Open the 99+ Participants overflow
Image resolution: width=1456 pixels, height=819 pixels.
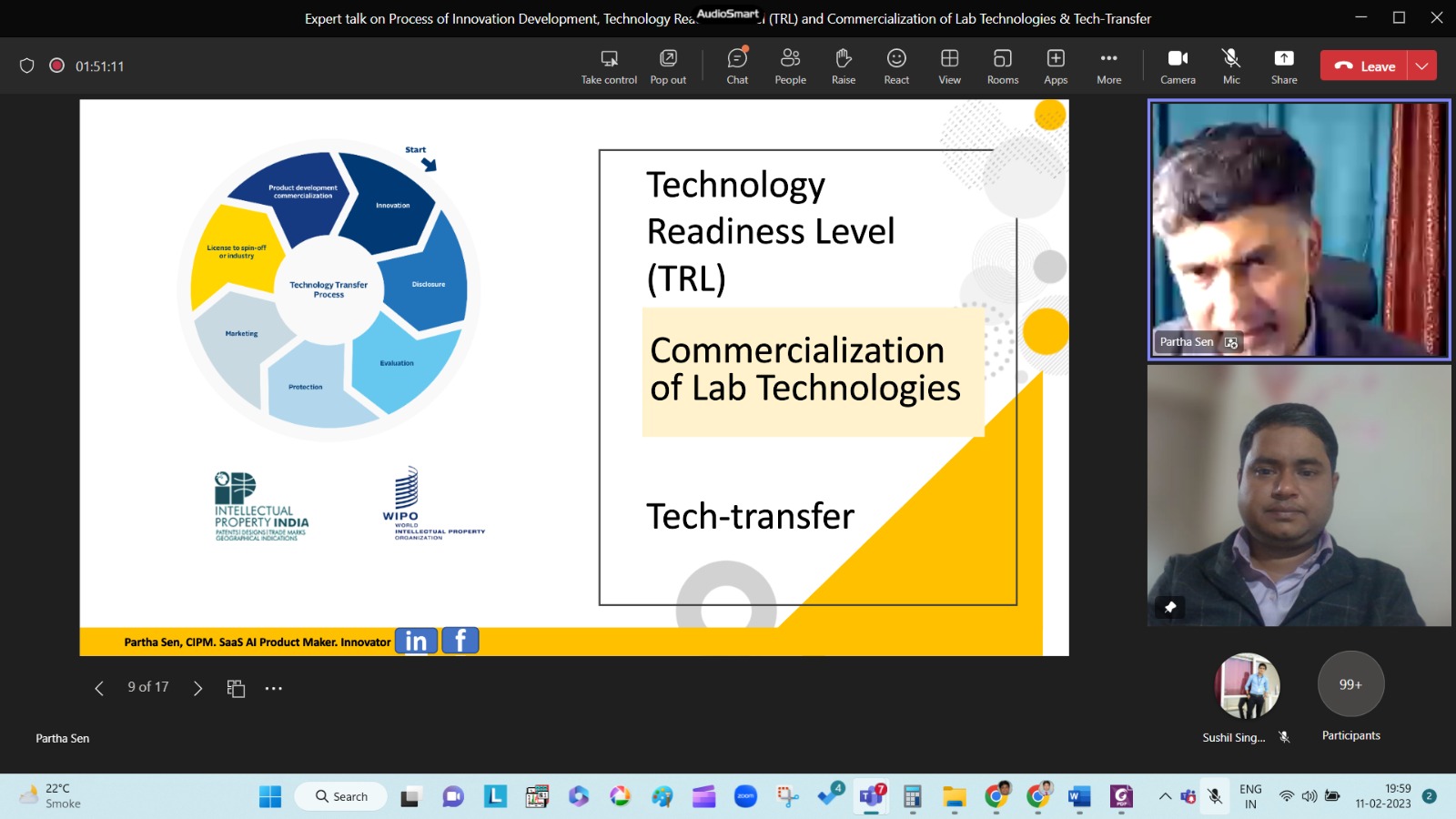tap(1350, 684)
